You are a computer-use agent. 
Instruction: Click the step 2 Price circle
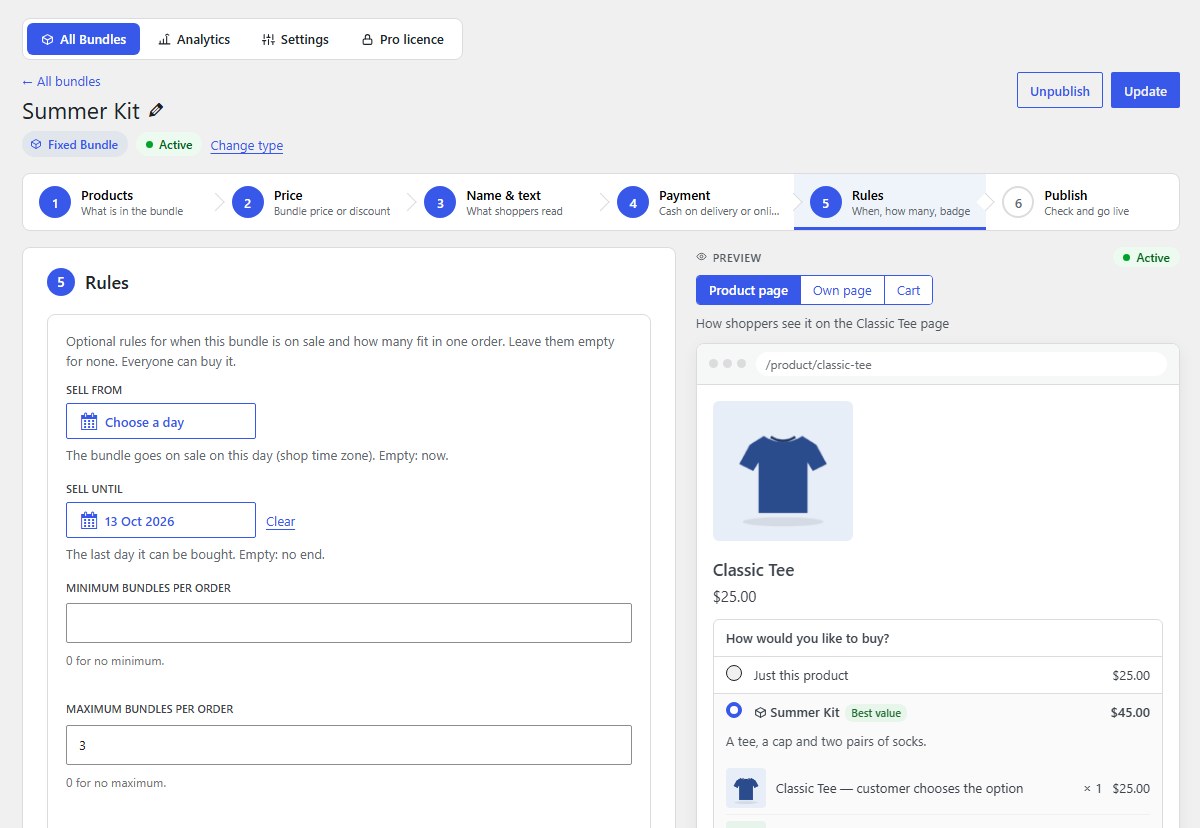coord(248,203)
